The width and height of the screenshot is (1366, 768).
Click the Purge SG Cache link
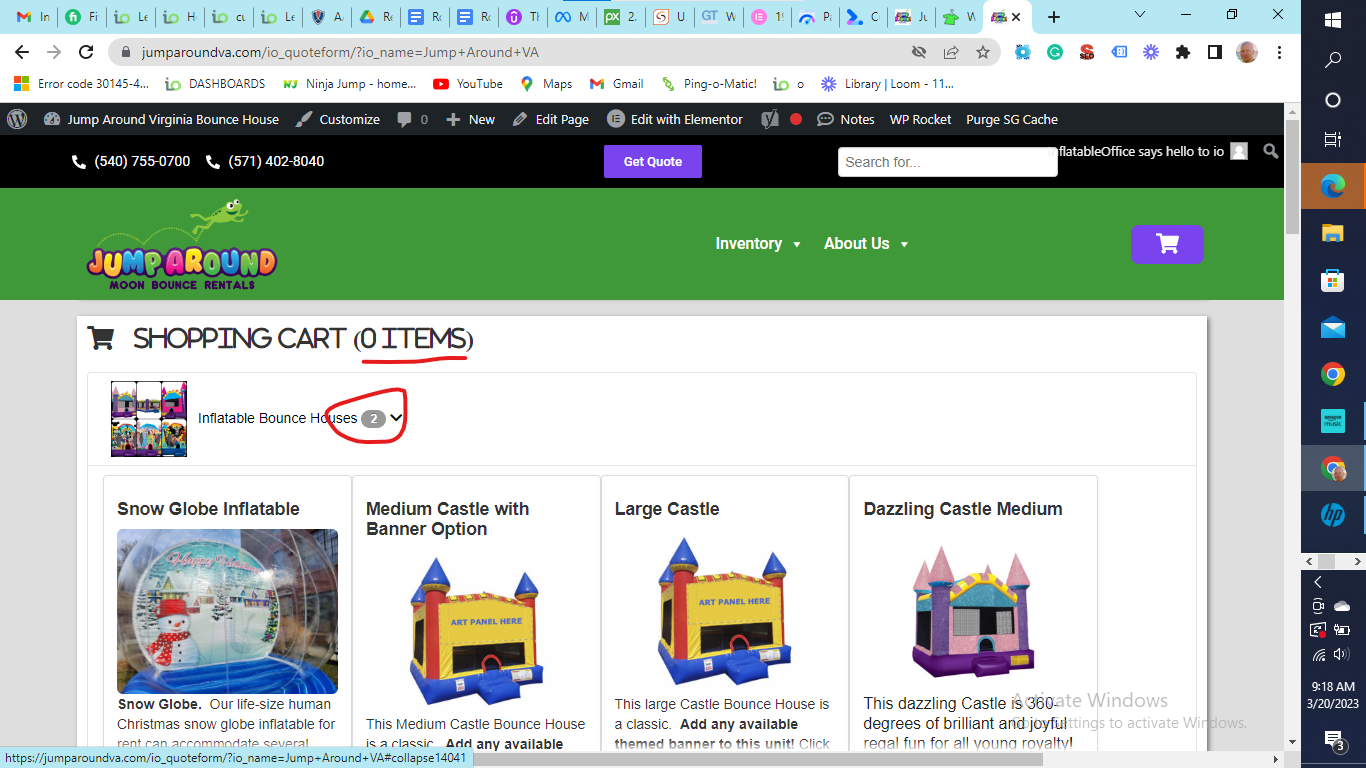pos(1011,119)
